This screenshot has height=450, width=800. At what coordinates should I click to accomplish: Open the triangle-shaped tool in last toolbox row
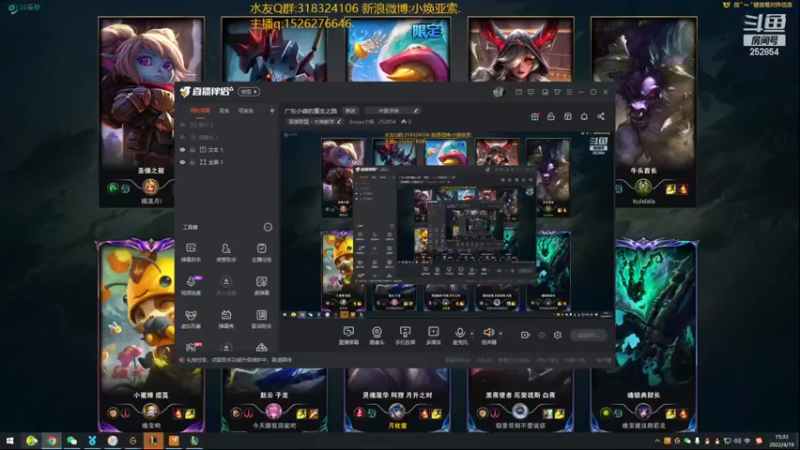coord(261,347)
